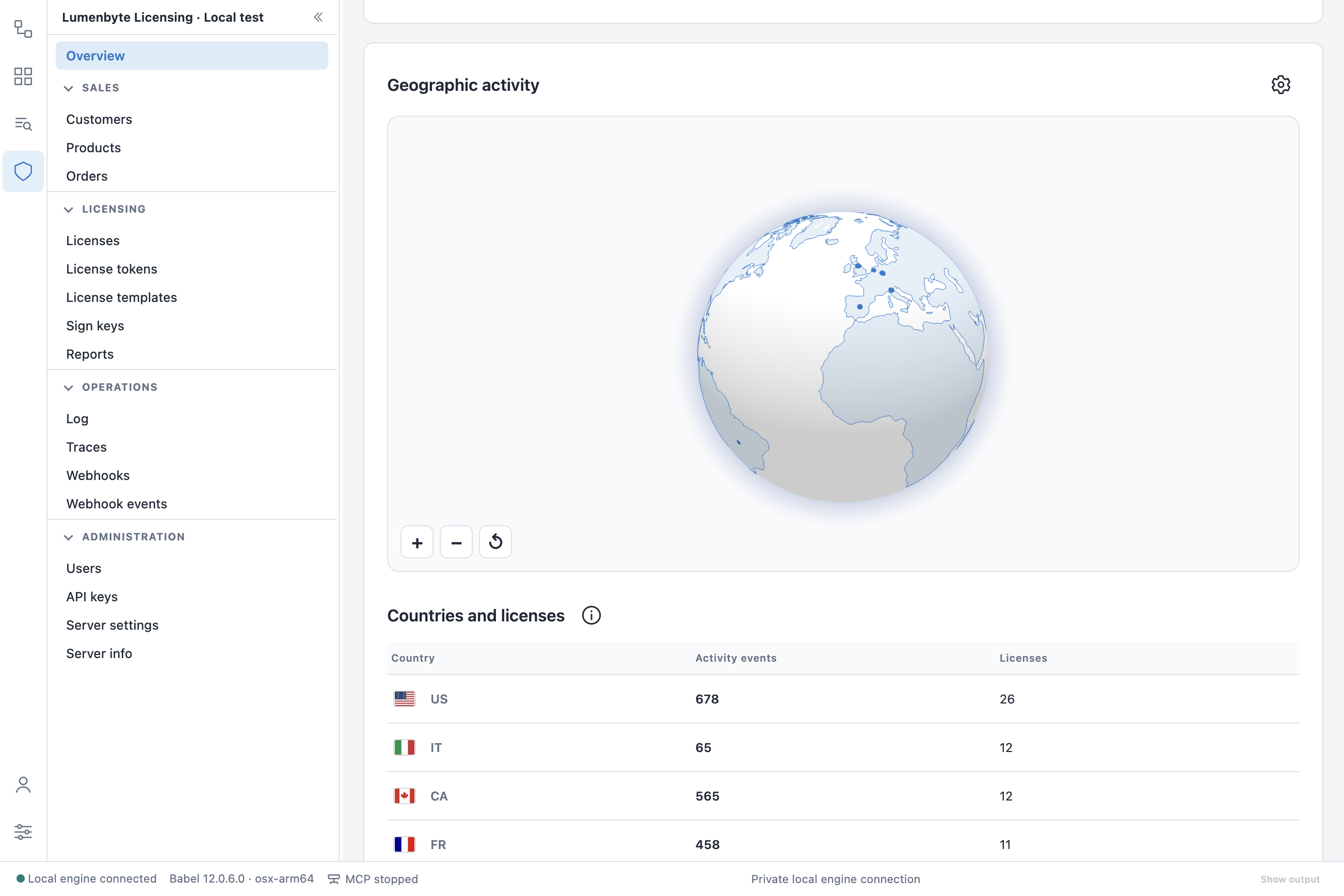Select the 678 activity events value
The width and height of the screenshot is (1344, 896).
coord(707,699)
